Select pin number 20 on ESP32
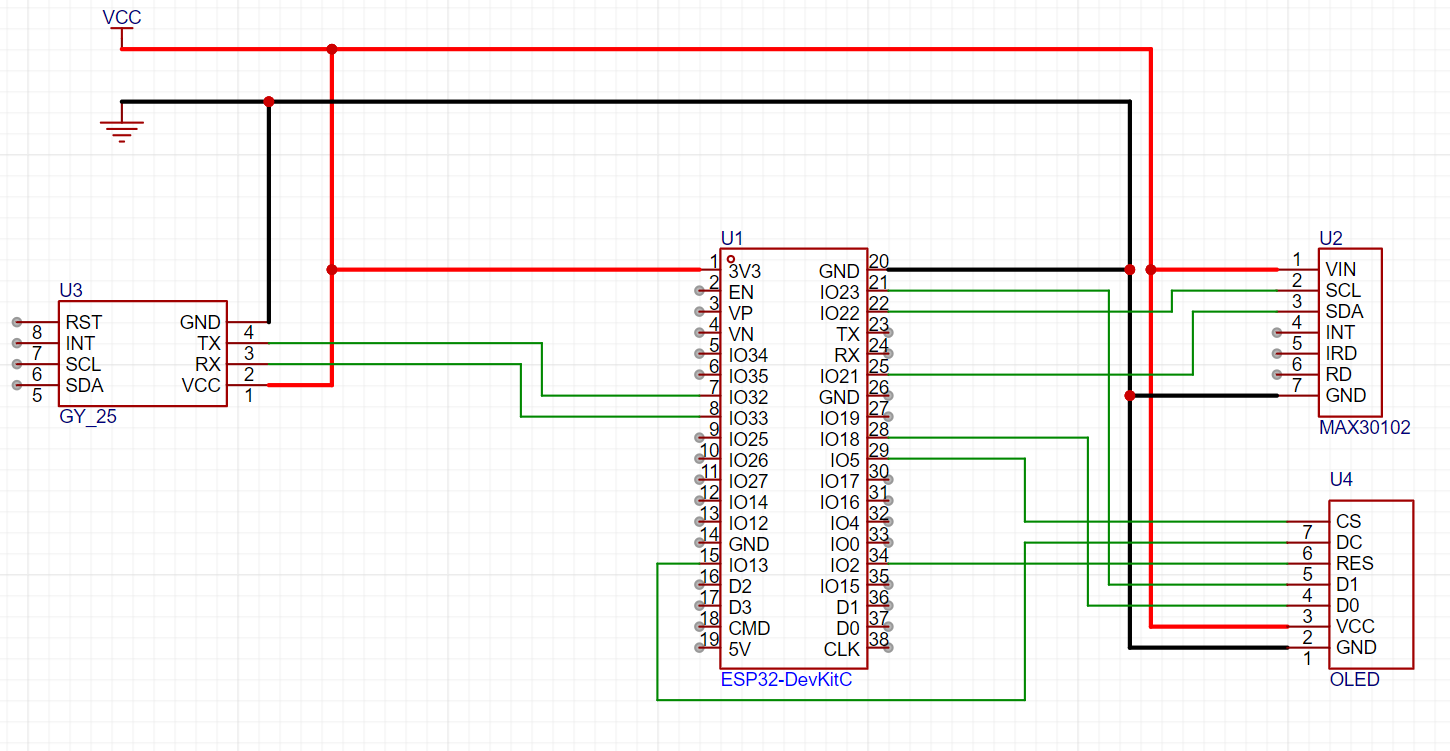 879,261
